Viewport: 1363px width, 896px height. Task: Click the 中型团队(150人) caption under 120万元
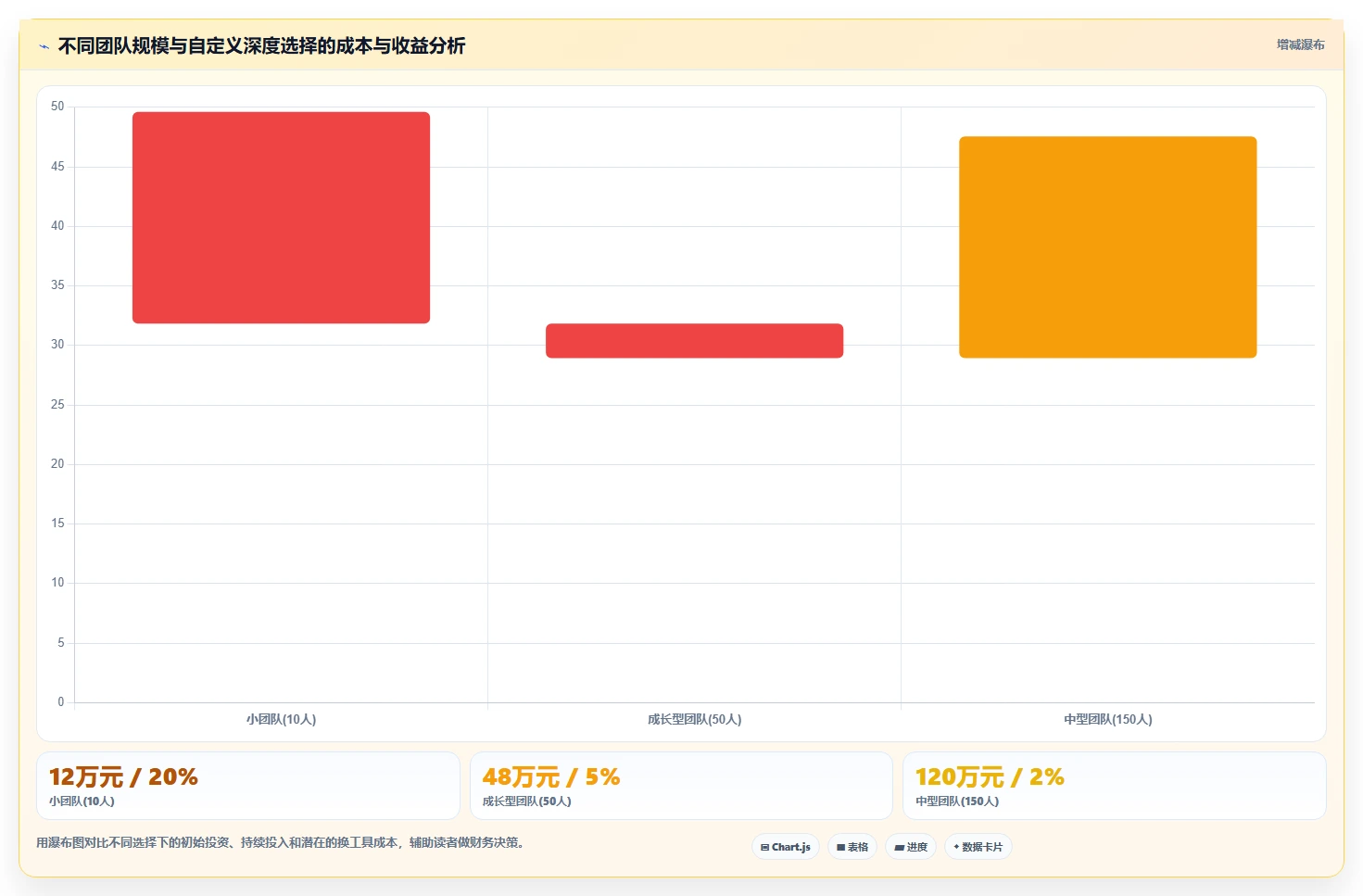click(957, 801)
